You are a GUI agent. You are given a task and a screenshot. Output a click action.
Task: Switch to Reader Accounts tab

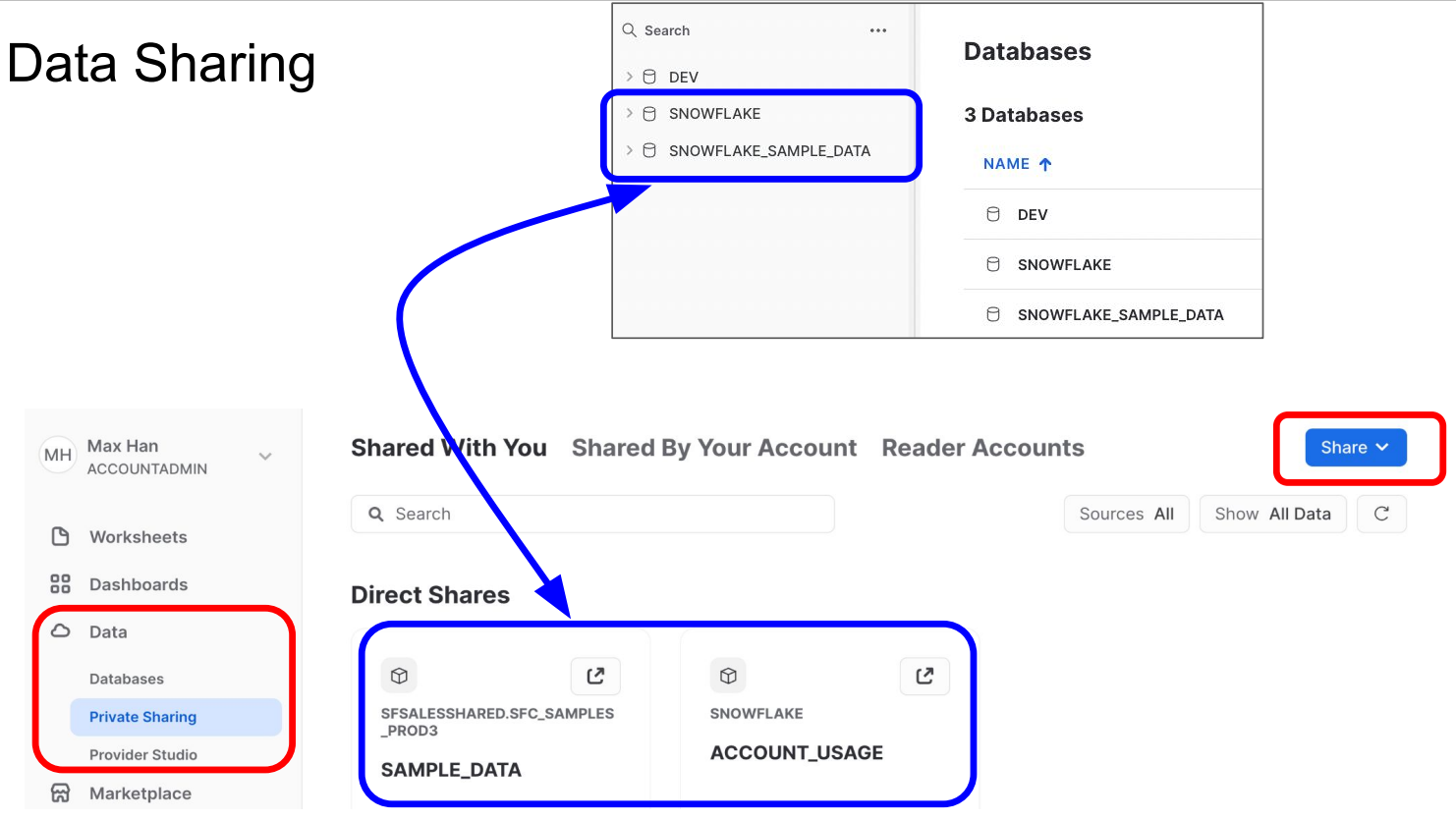[983, 448]
